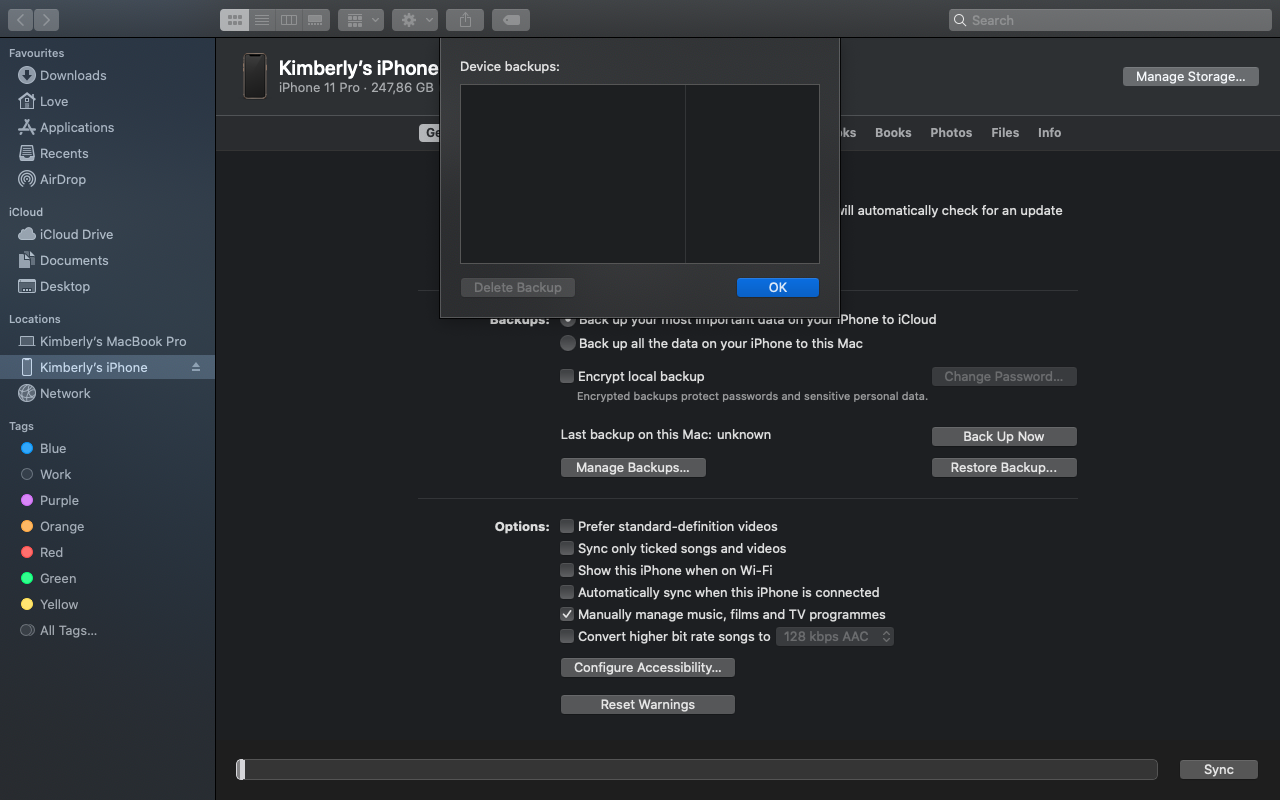1280x800 pixels.
Task: Click the Manage Backups… button
Action: click(x=633, y=467)
